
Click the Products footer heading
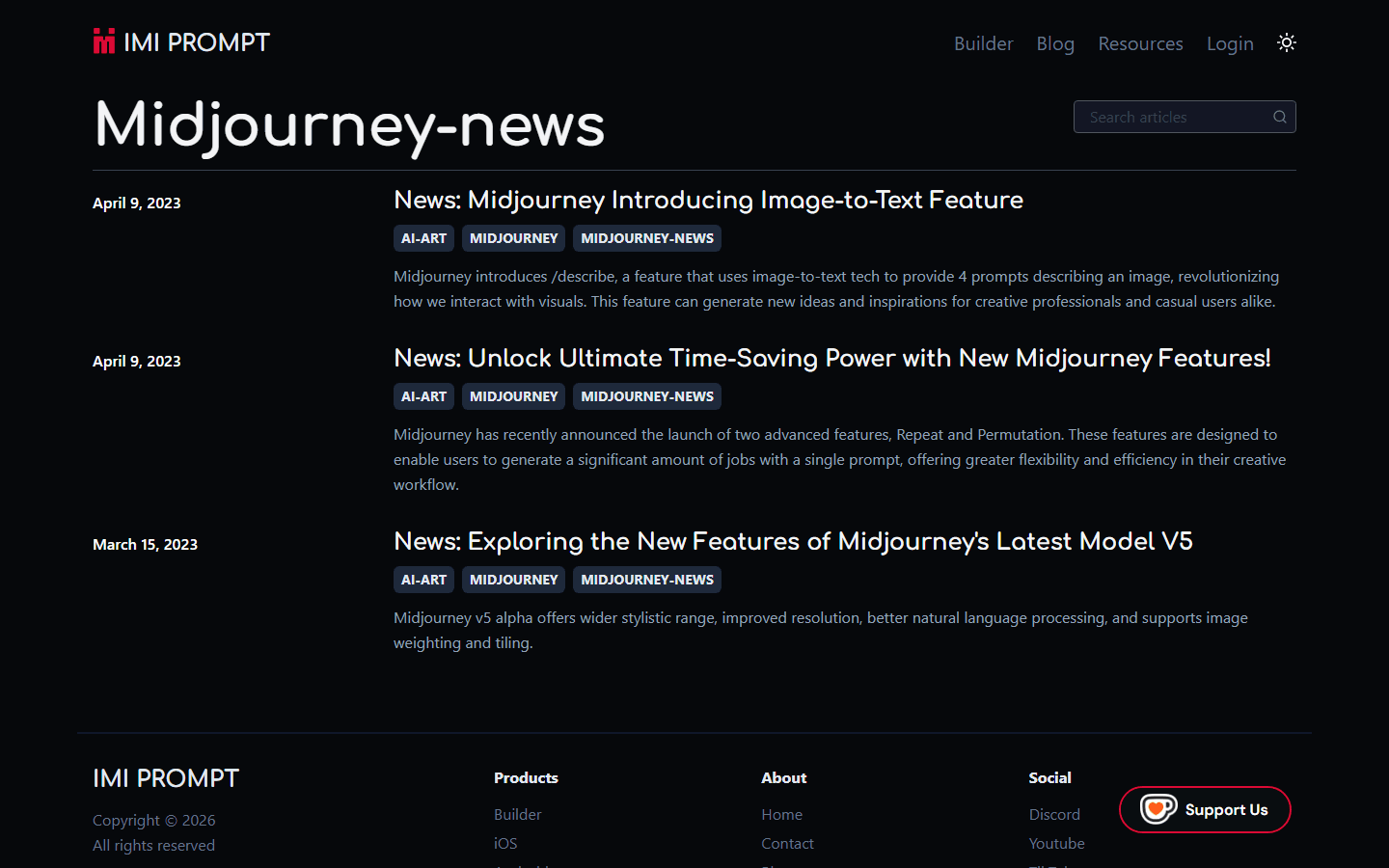(526, 777)
